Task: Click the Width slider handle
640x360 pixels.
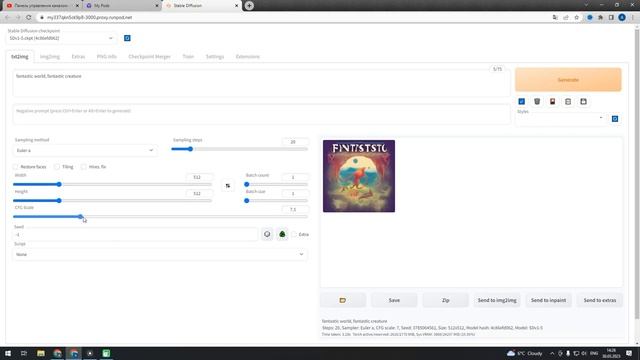Action: tap(59, 184)
